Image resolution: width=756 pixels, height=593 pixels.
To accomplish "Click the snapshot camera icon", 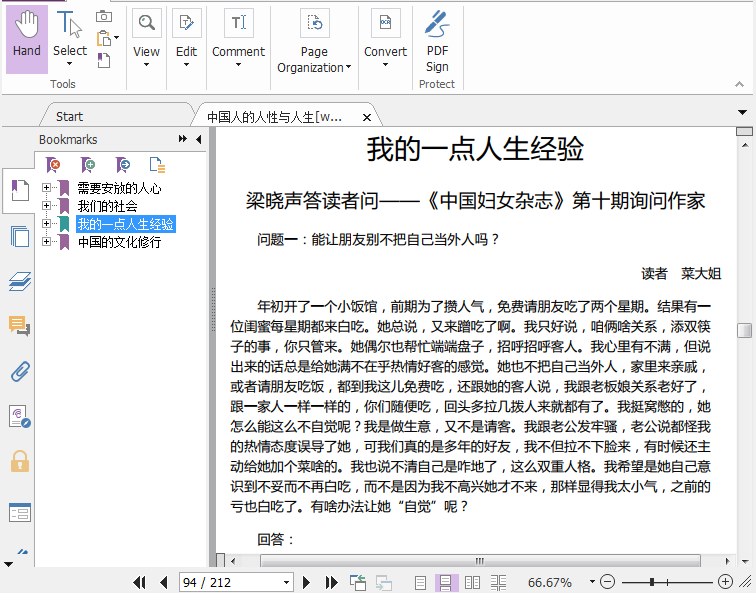I will 104,16.
